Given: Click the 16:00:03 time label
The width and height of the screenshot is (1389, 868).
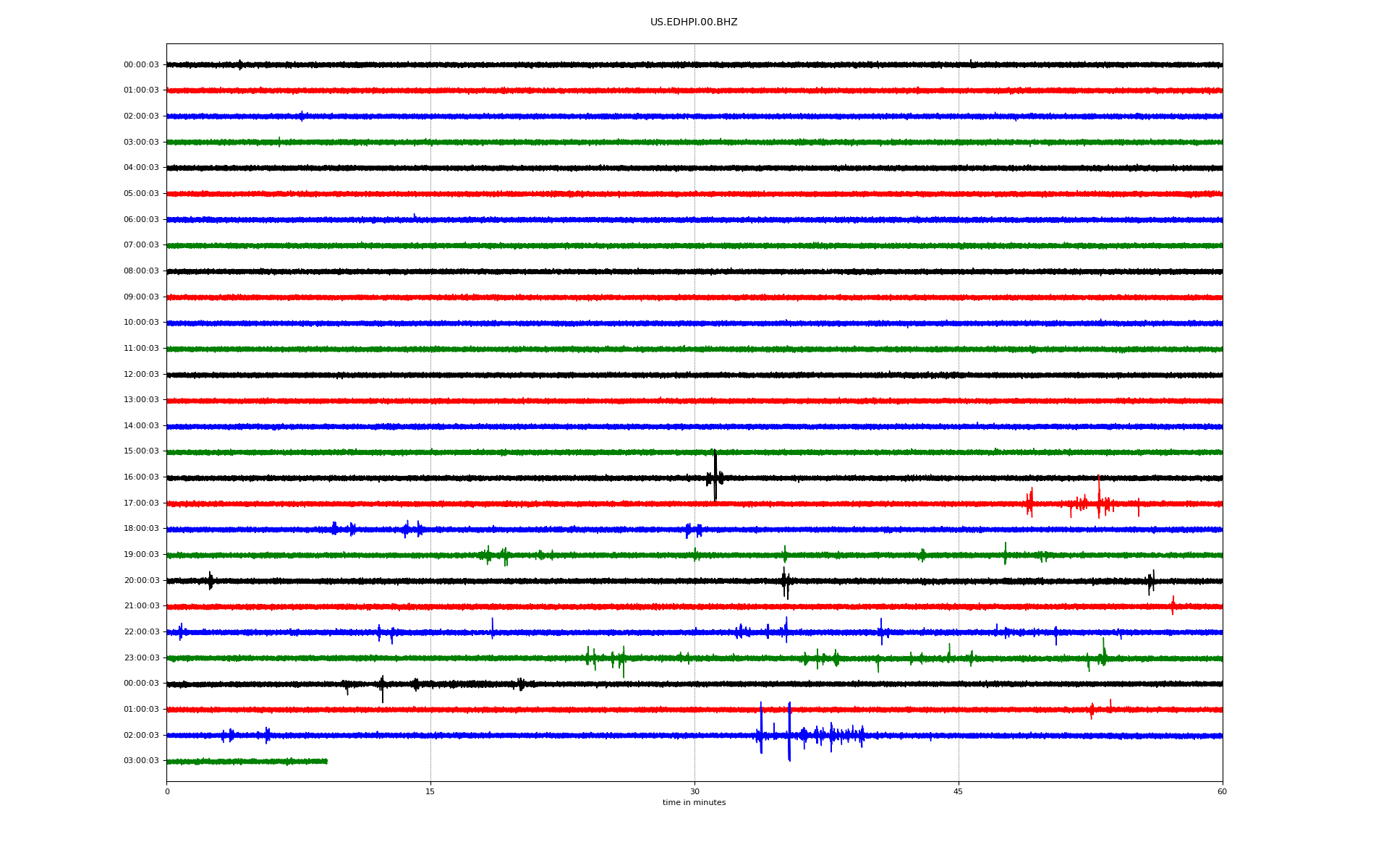Looking at the screenshot, I should pyautogui.click(x=141, y=477).
